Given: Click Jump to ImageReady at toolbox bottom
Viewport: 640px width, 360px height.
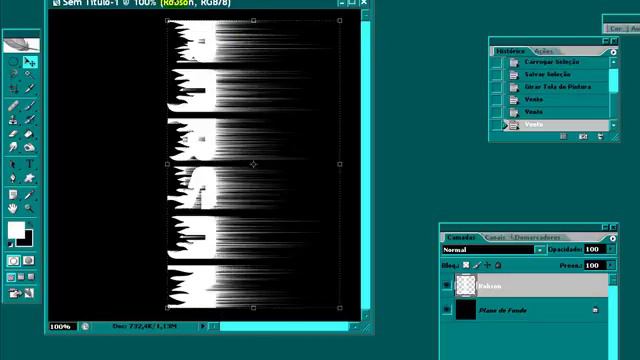Looking at the screenshot, I should [22, 293].
